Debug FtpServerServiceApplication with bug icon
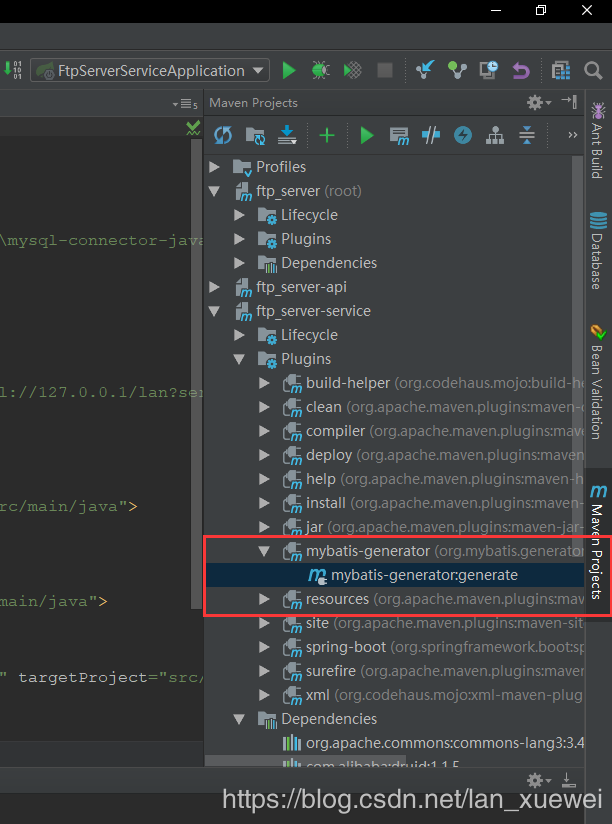 point(320,70)
